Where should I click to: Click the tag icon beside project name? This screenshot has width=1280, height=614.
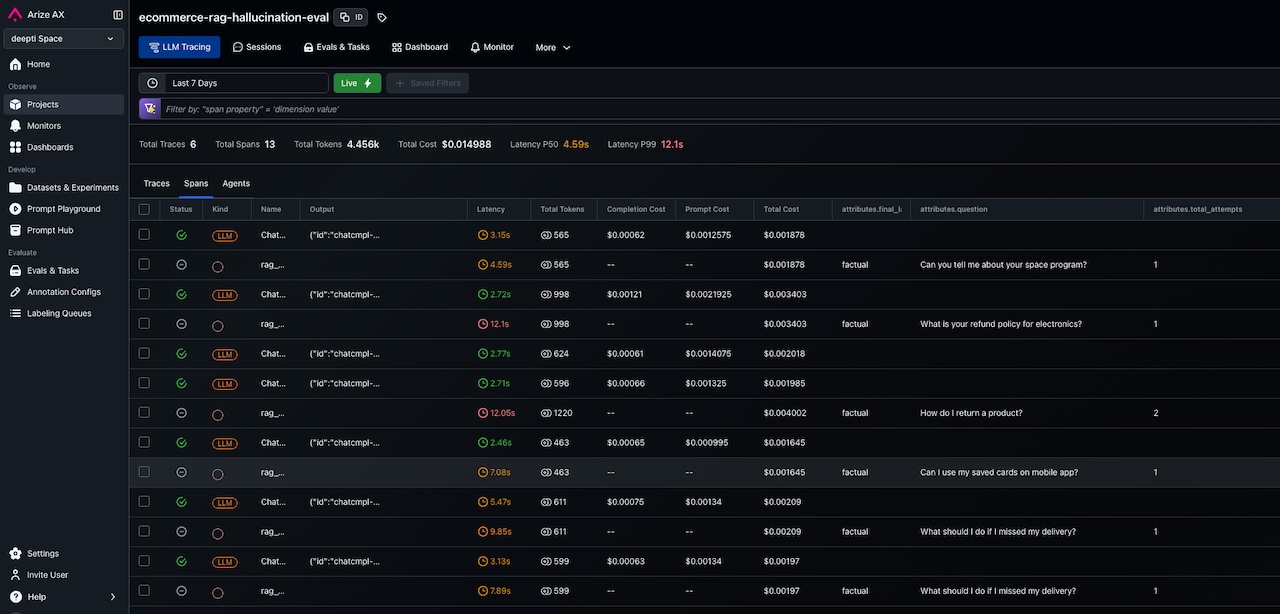[382, 17]
